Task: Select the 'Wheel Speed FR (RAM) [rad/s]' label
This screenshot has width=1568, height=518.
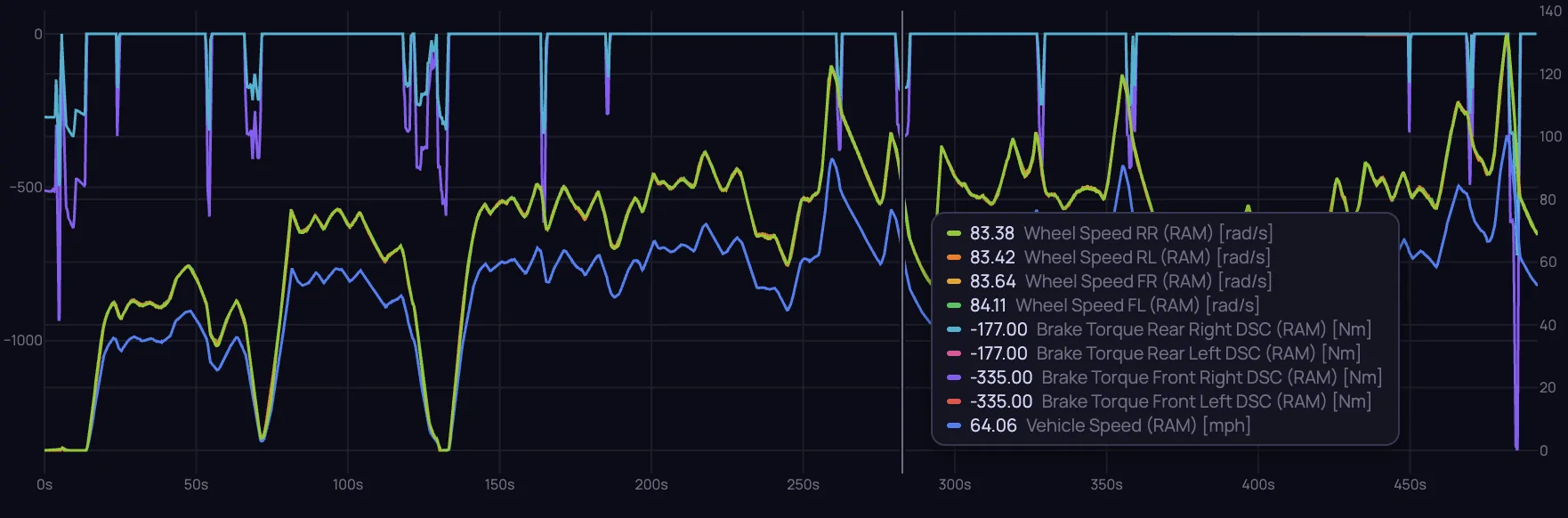Action: pos(1148,281)
